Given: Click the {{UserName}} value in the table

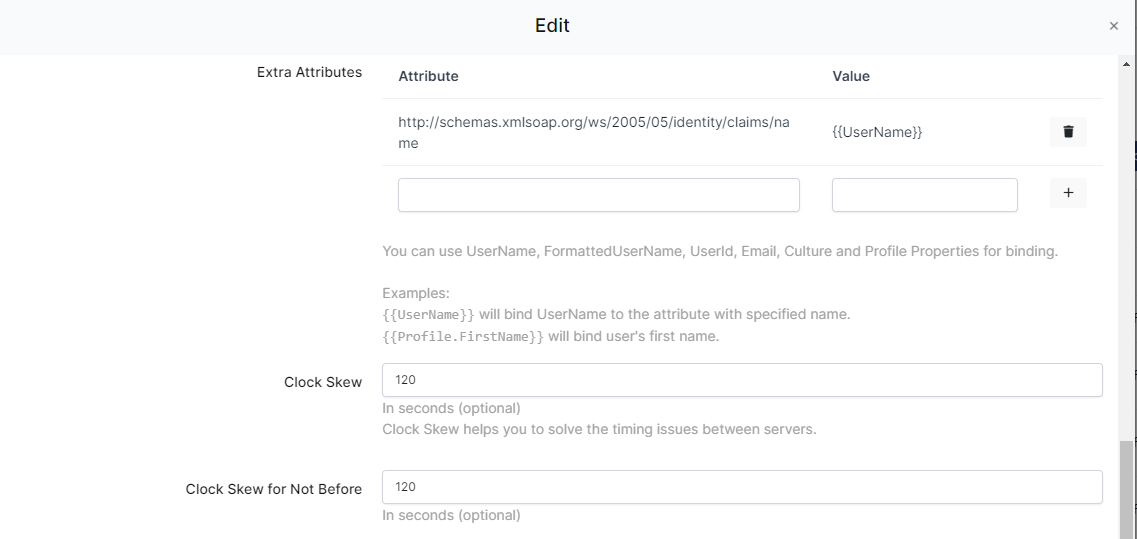Looking at the screenshot, I should click(876, 132).
